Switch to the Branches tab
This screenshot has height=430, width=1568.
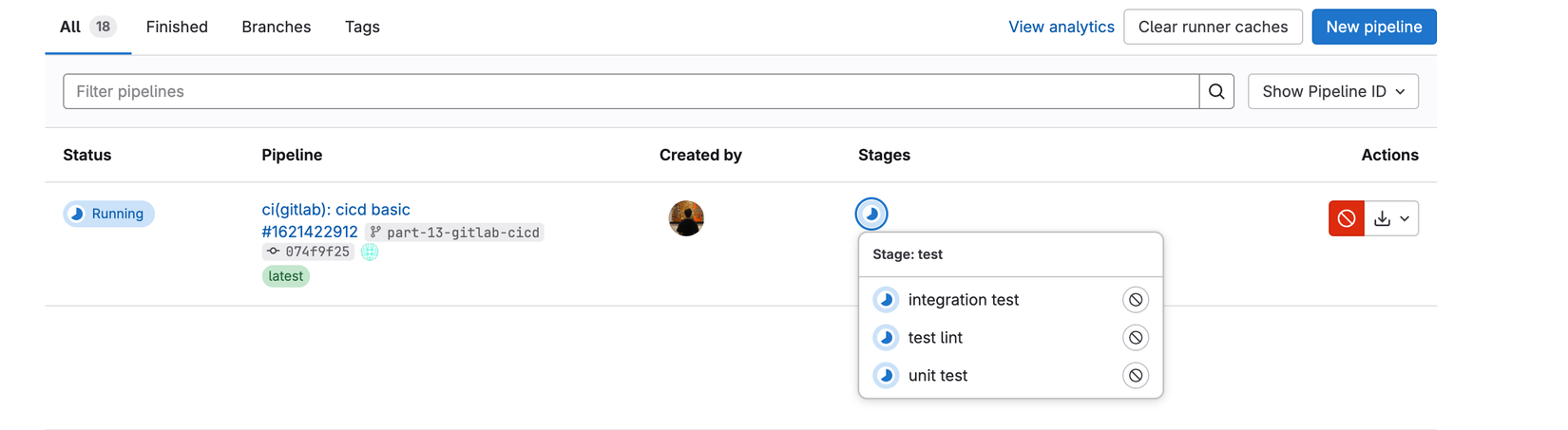coord(276,27)
